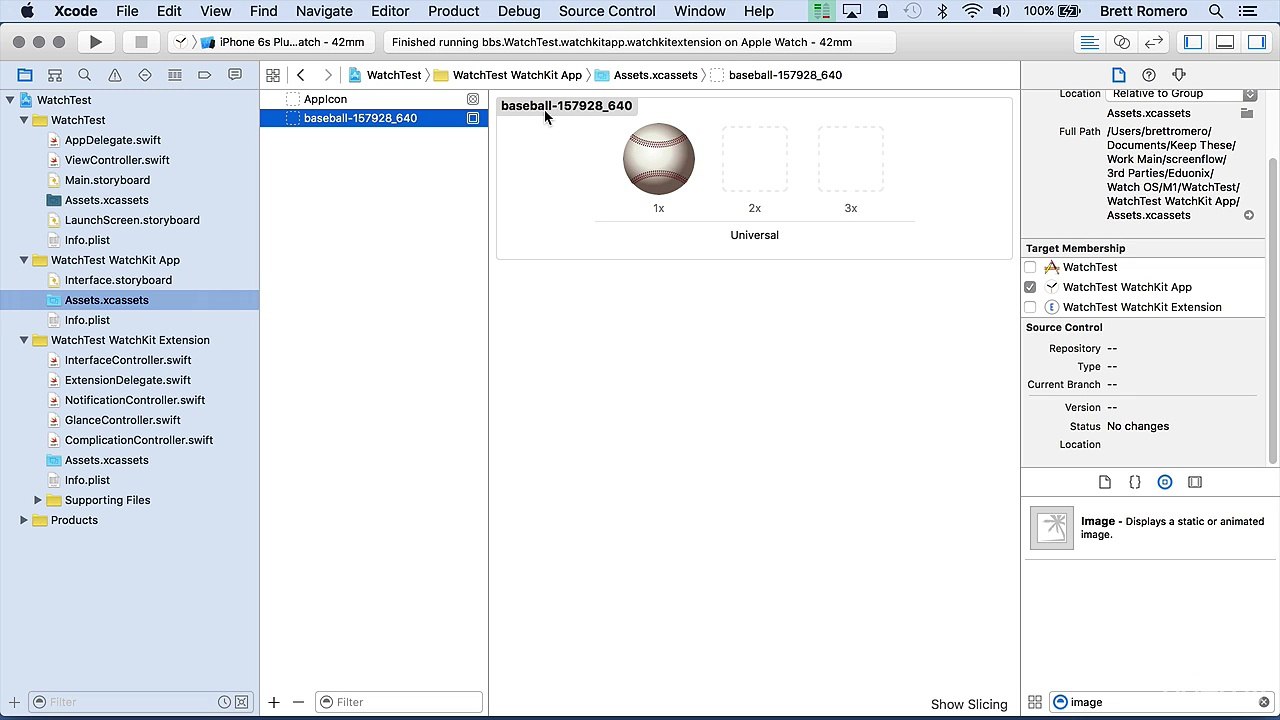
Task: Show the object library
Action: [1165, 482]
